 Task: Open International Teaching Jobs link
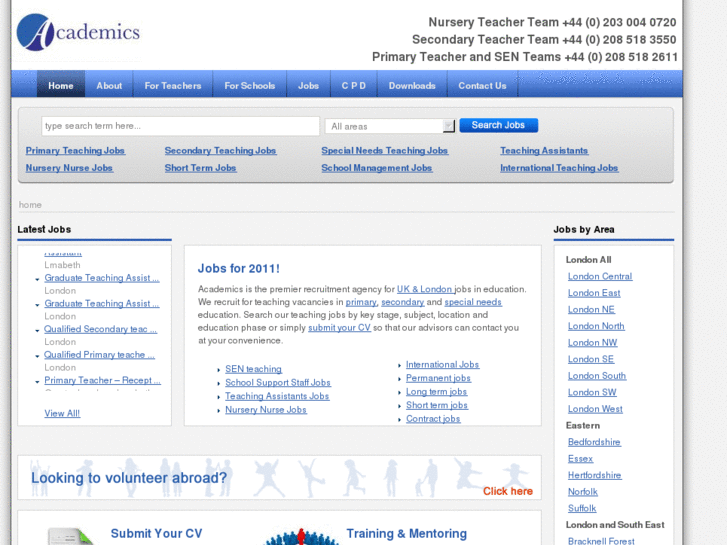click(x=559, y=168)
